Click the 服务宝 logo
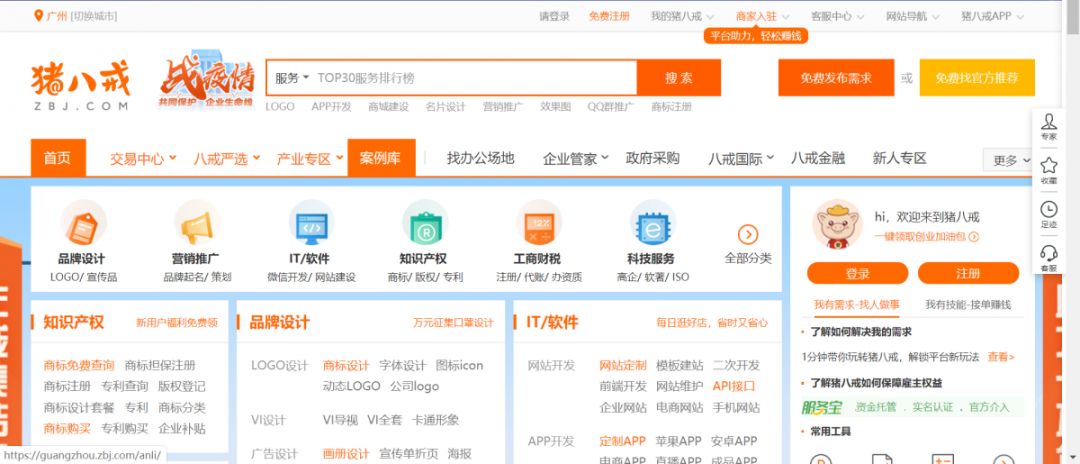1080x464 pixels. pos(822,408)
